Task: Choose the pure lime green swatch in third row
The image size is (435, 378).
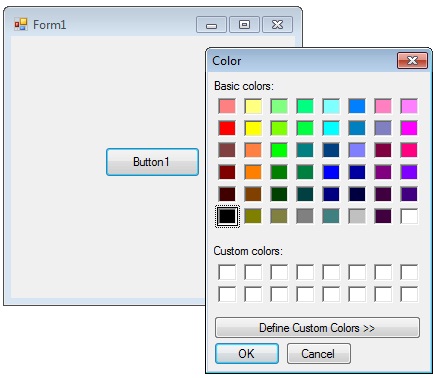Action: coord(279,150)
